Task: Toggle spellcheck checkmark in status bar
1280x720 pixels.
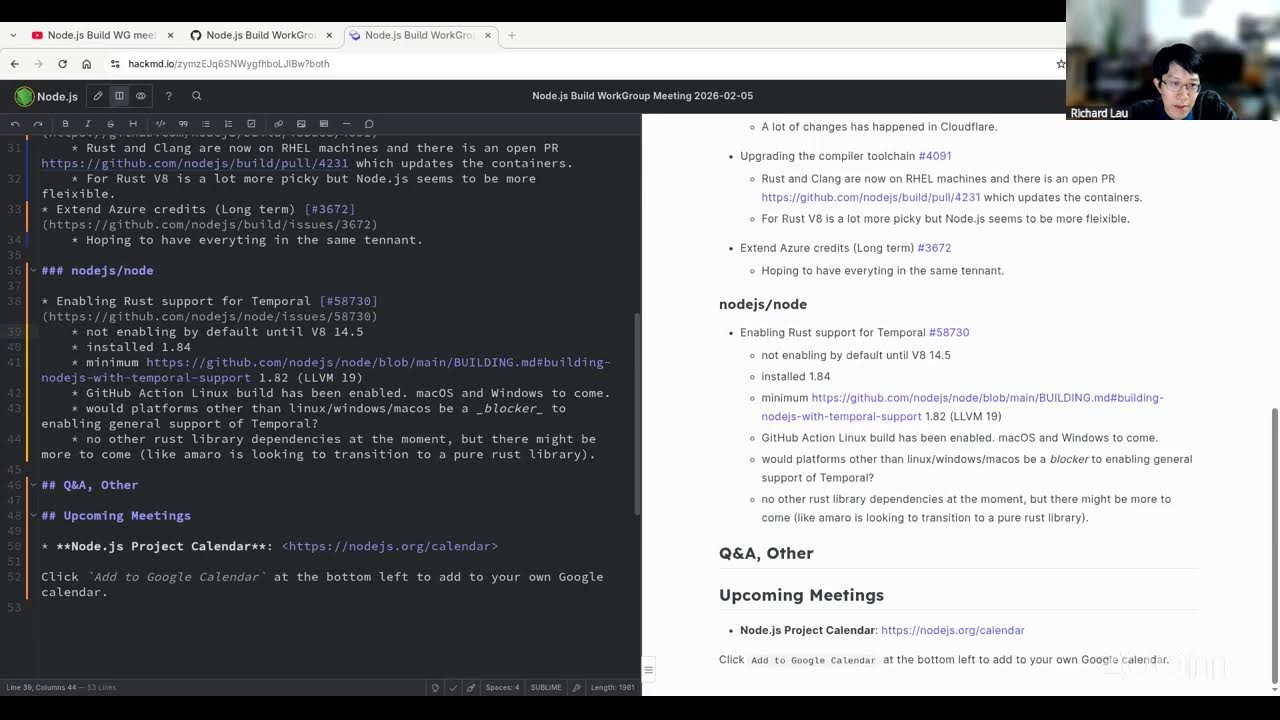Action: pyautogui.click(x=453, y=688)
